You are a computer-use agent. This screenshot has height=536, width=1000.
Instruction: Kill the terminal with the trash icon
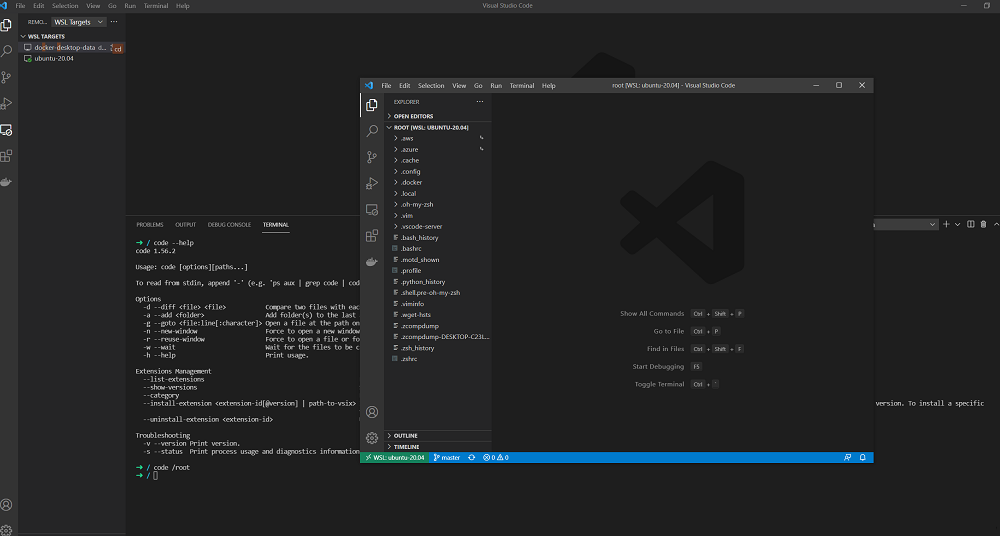pyautogui.click(x=983, y=224)
